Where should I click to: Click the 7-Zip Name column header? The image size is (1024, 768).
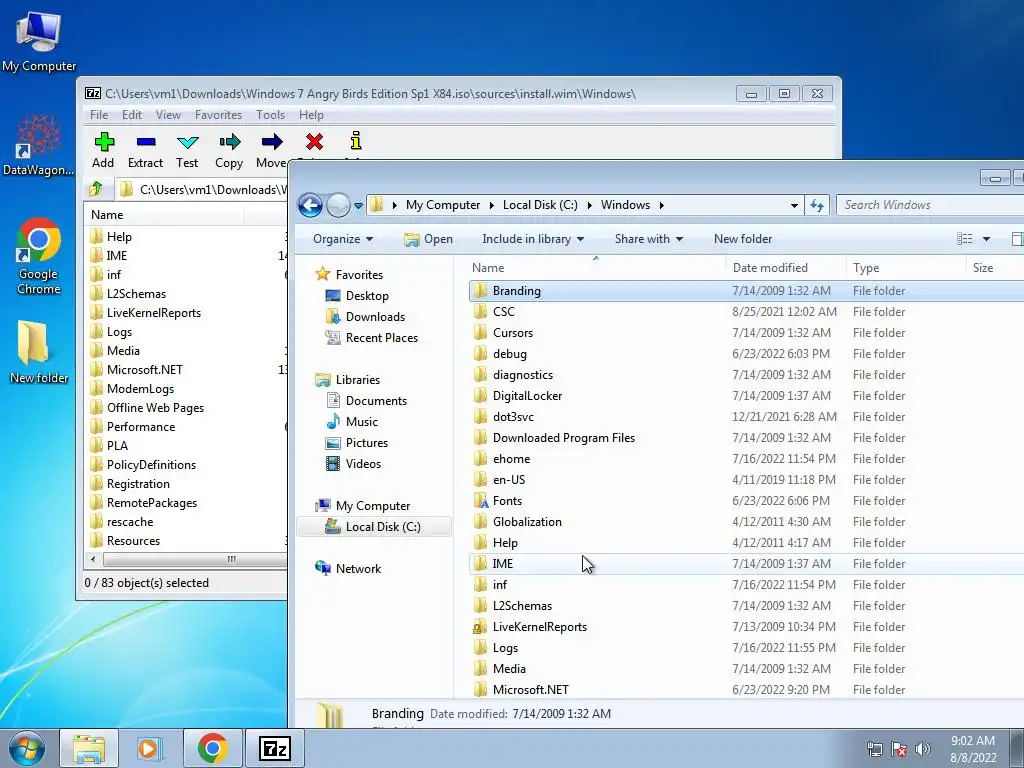pos(165,215)
